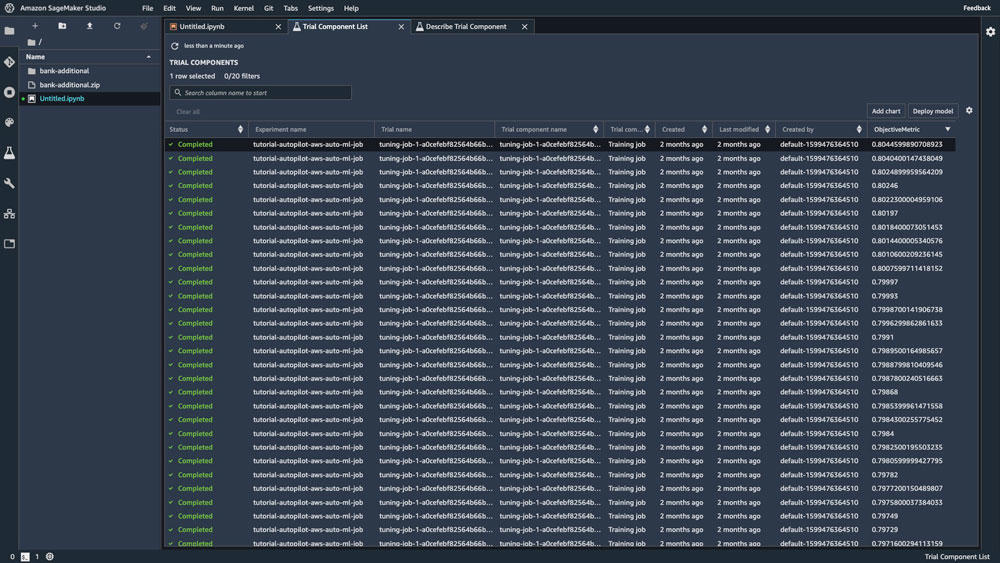Click the Trial name column header

396,129
